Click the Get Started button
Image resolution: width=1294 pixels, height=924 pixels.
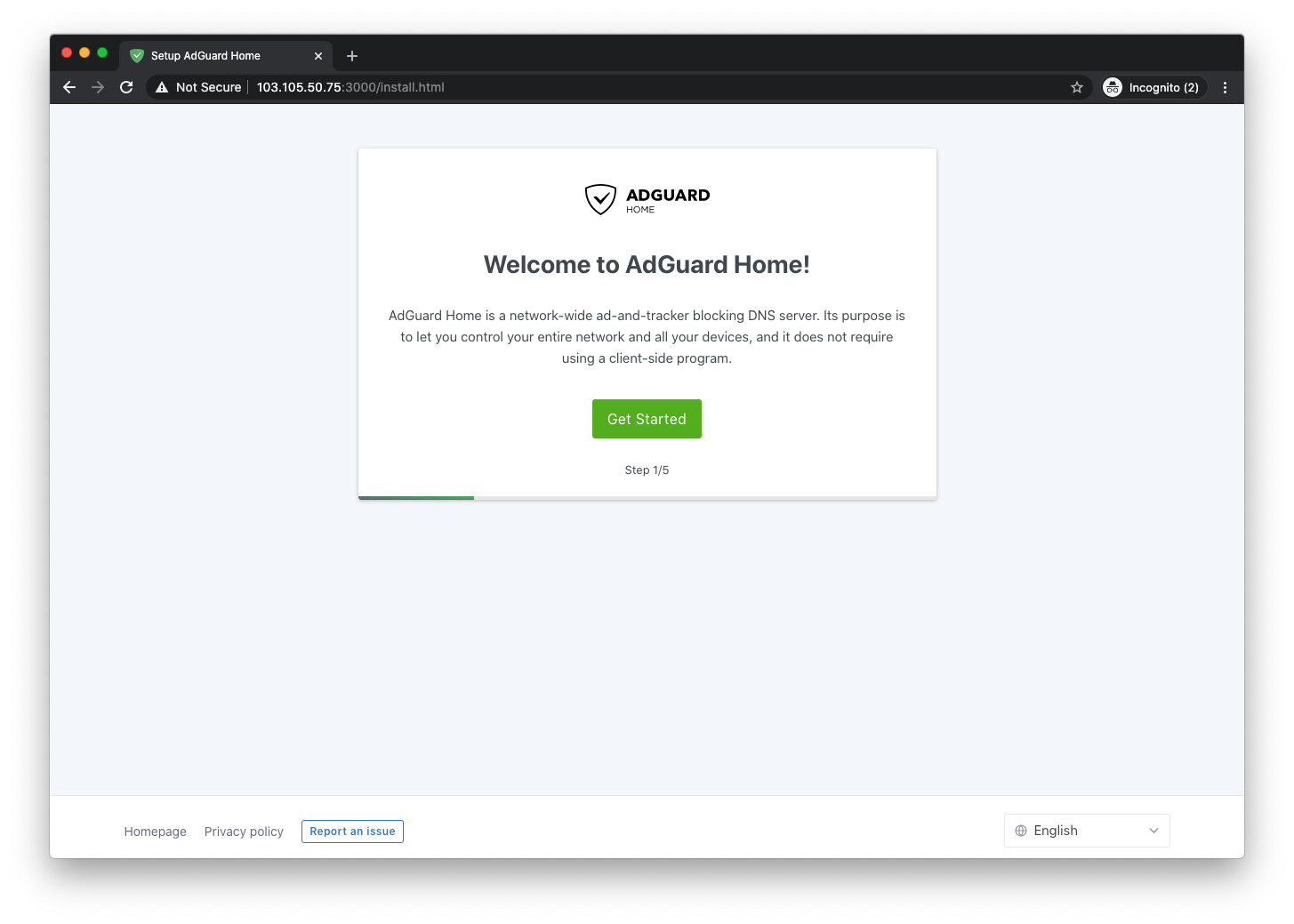pos(647,419)
